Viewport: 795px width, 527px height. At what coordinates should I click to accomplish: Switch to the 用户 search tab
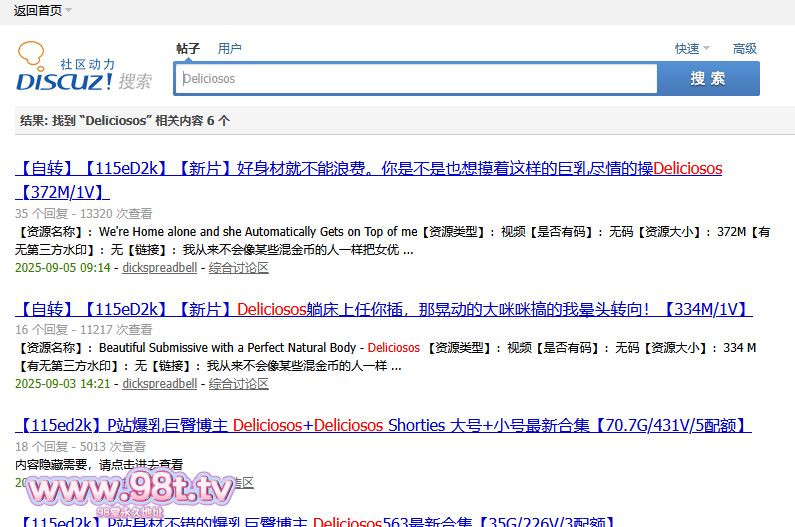pyautogui.click(x=229, y=49)
